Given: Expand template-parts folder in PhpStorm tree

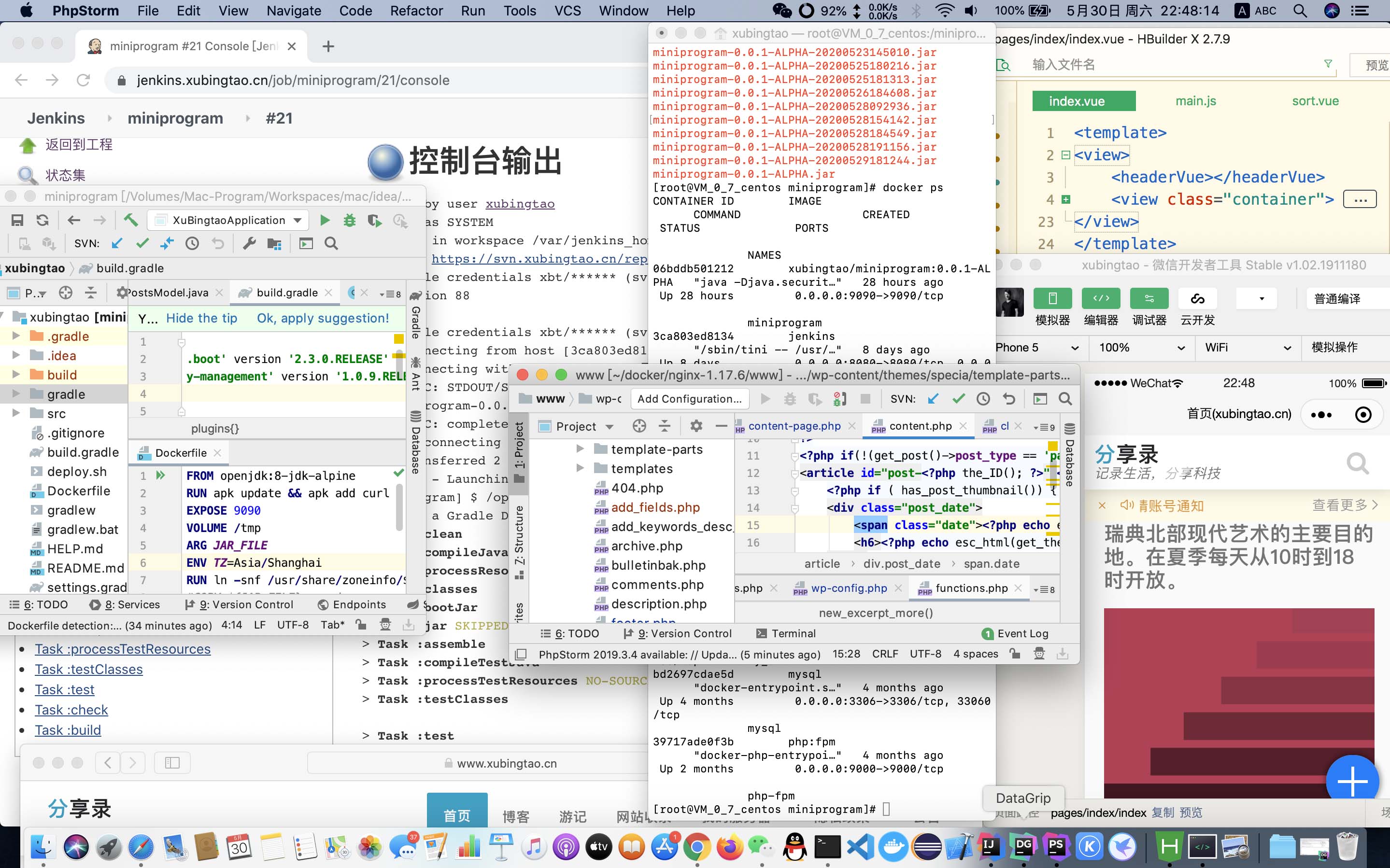Looking at the screenshot, I should (x=580, y=449).
